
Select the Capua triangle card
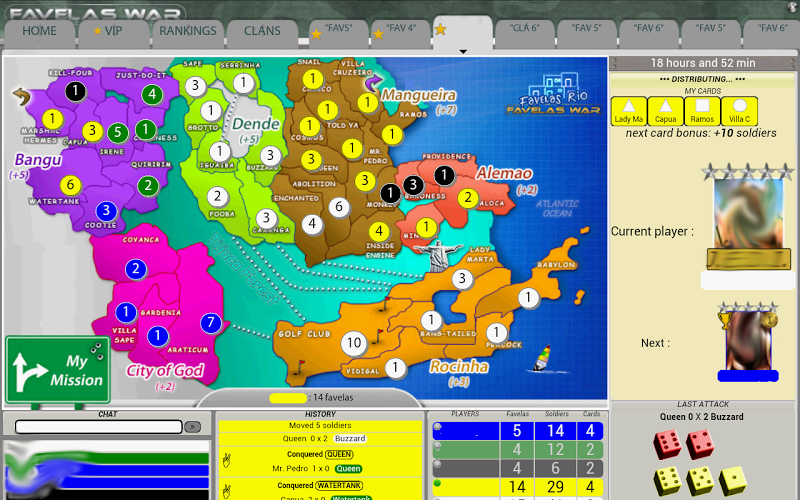pyautogui.click(x=665, y=111)
